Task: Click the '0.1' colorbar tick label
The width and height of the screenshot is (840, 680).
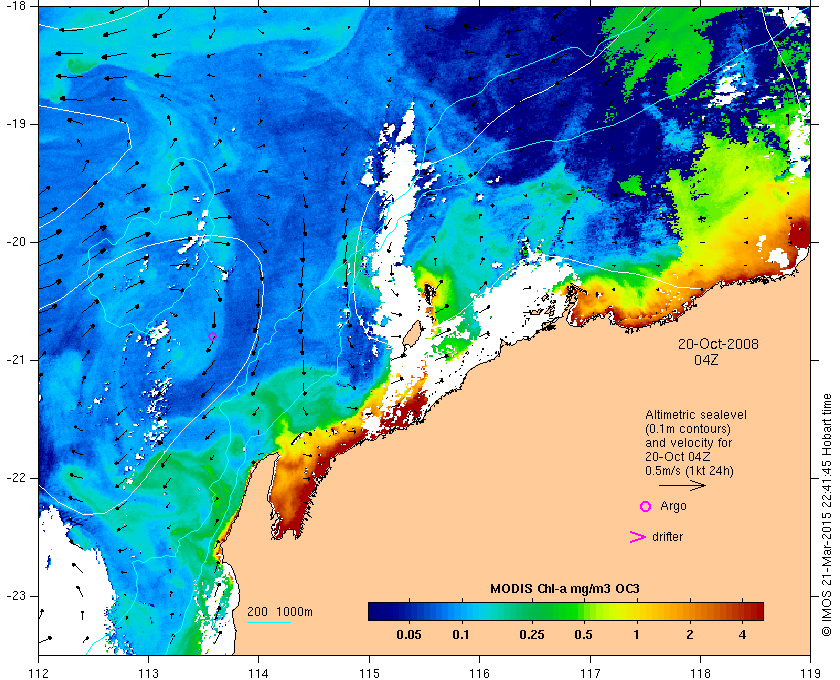Action: coord(461,635)
